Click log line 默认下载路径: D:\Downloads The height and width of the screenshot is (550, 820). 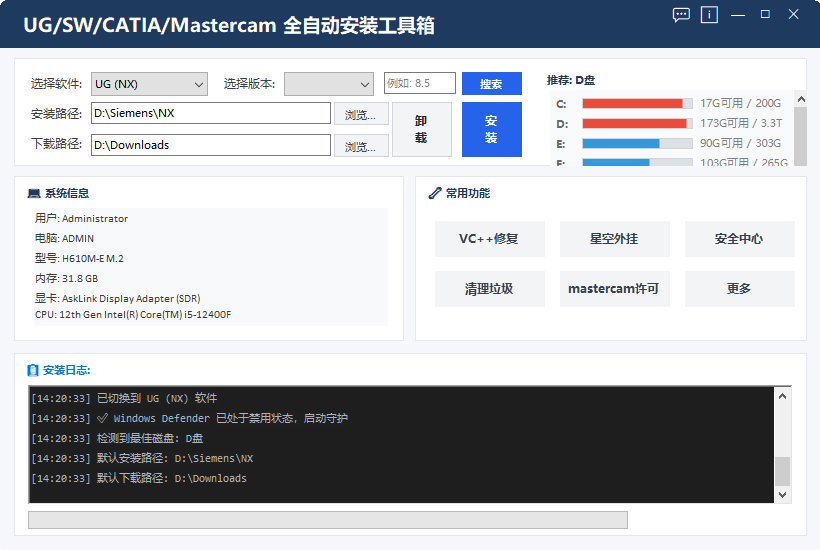pyautogui.click(x=139, y=478)
